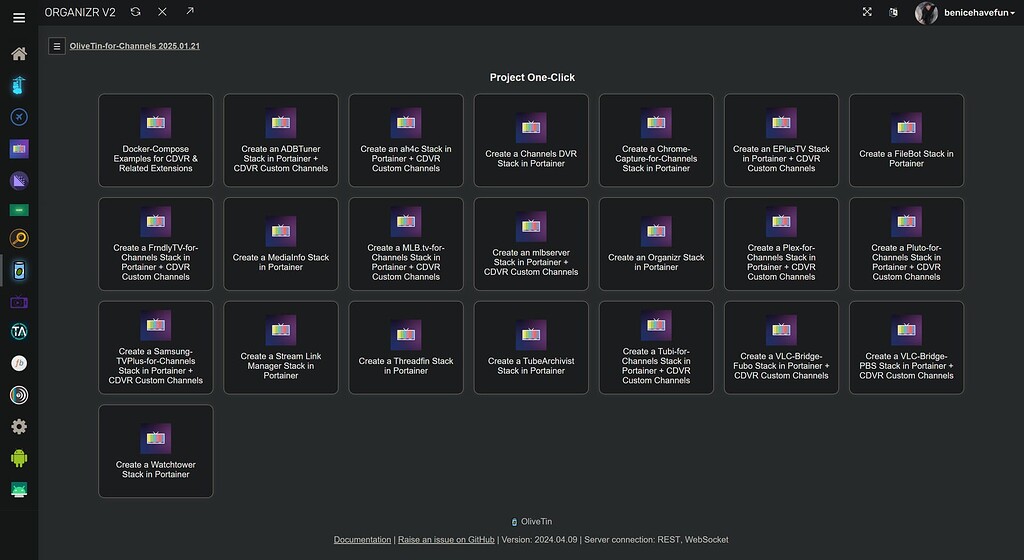The width and height of the screenshot is (1024, 560).
Task: Open the hamburger menu in the top-left
Action: point(19,17)
